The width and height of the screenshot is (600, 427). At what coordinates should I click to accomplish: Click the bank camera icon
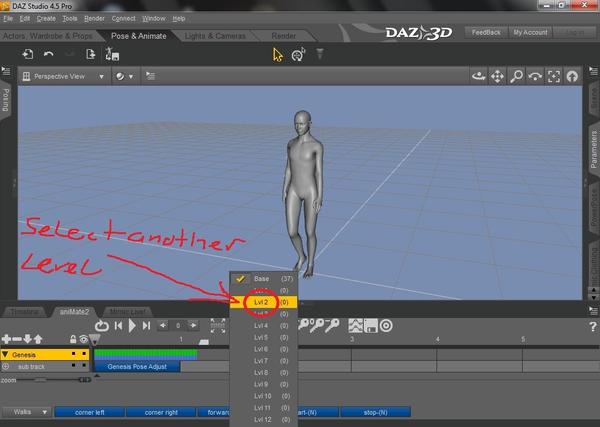(x=535, y=77)
